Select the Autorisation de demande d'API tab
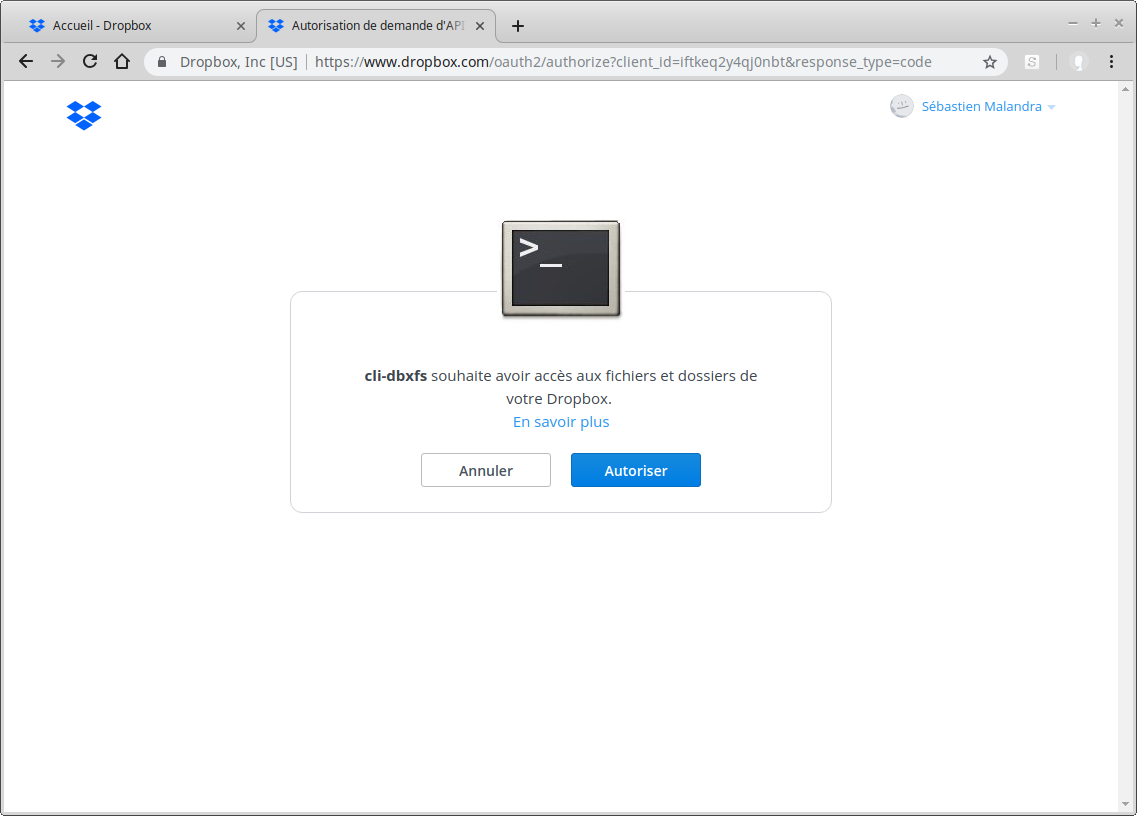This screenshot has height=816, width=1137. coord(370,25)
